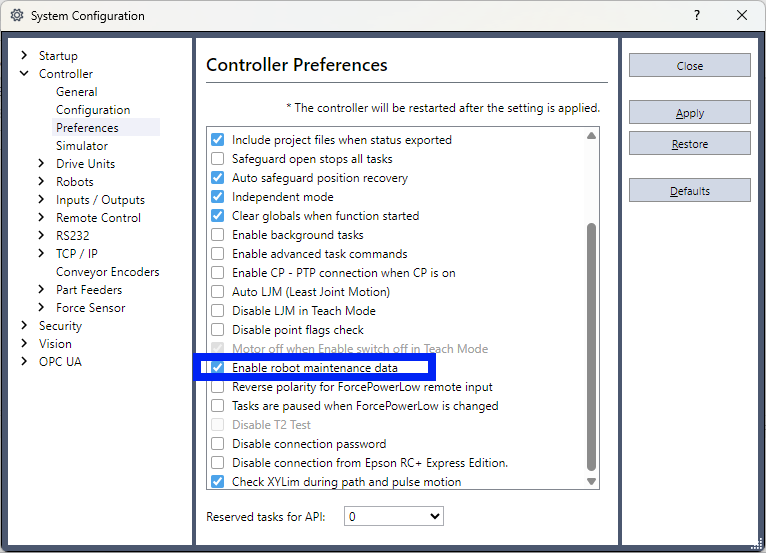The height and width of the screenshot is (553, 766).
Task: Click the Restore button
Action: pos(689,144)
